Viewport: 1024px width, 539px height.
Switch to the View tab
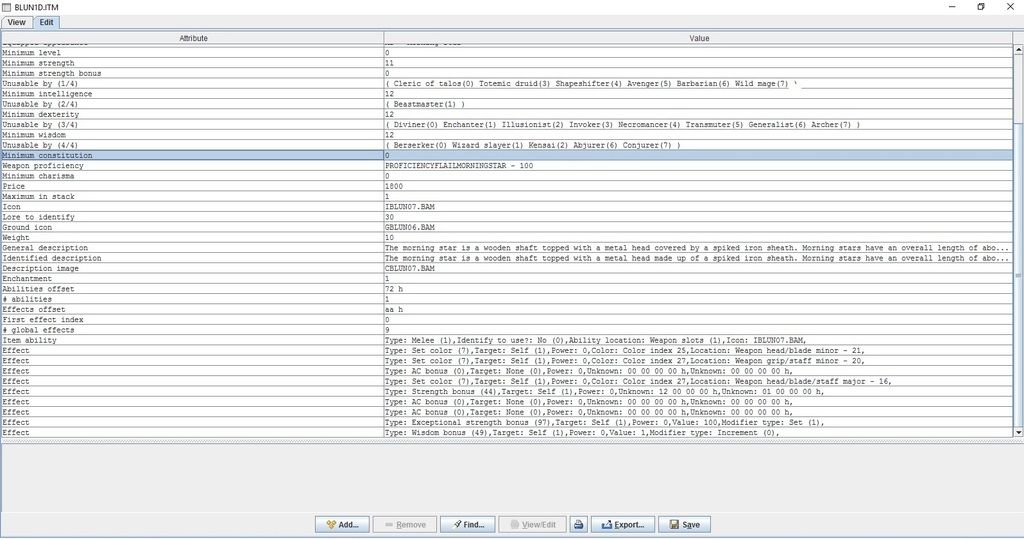pos(16,22)
